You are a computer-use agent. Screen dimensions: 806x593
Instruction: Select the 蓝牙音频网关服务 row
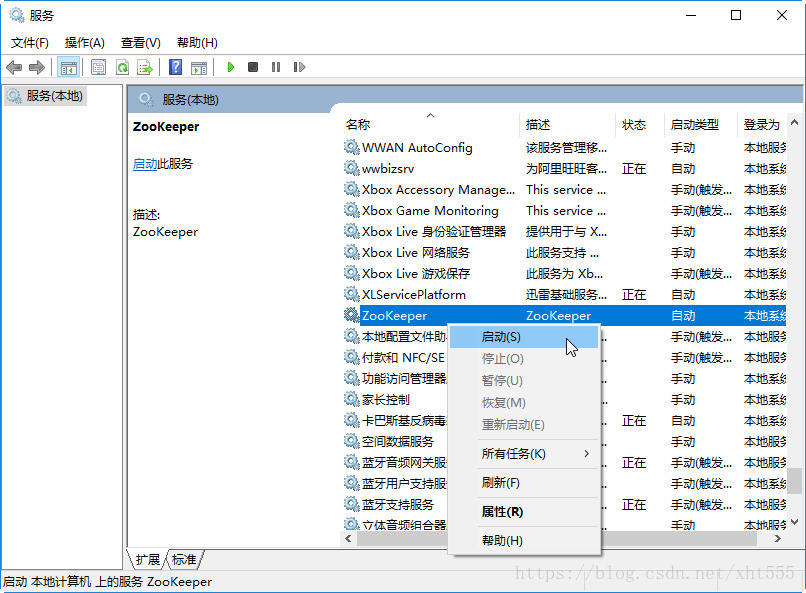pyautogui.click(x=564, y=462)
